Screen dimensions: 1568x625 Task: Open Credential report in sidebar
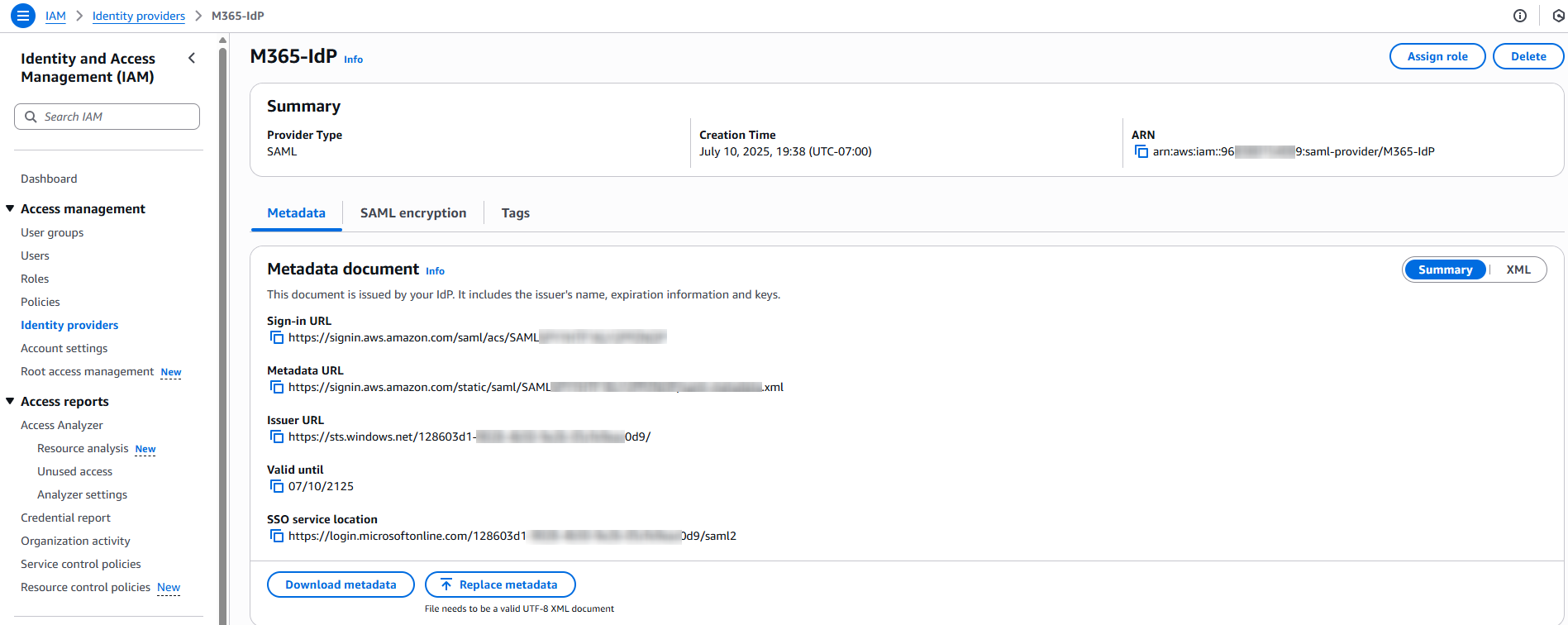tap(65, 518)
